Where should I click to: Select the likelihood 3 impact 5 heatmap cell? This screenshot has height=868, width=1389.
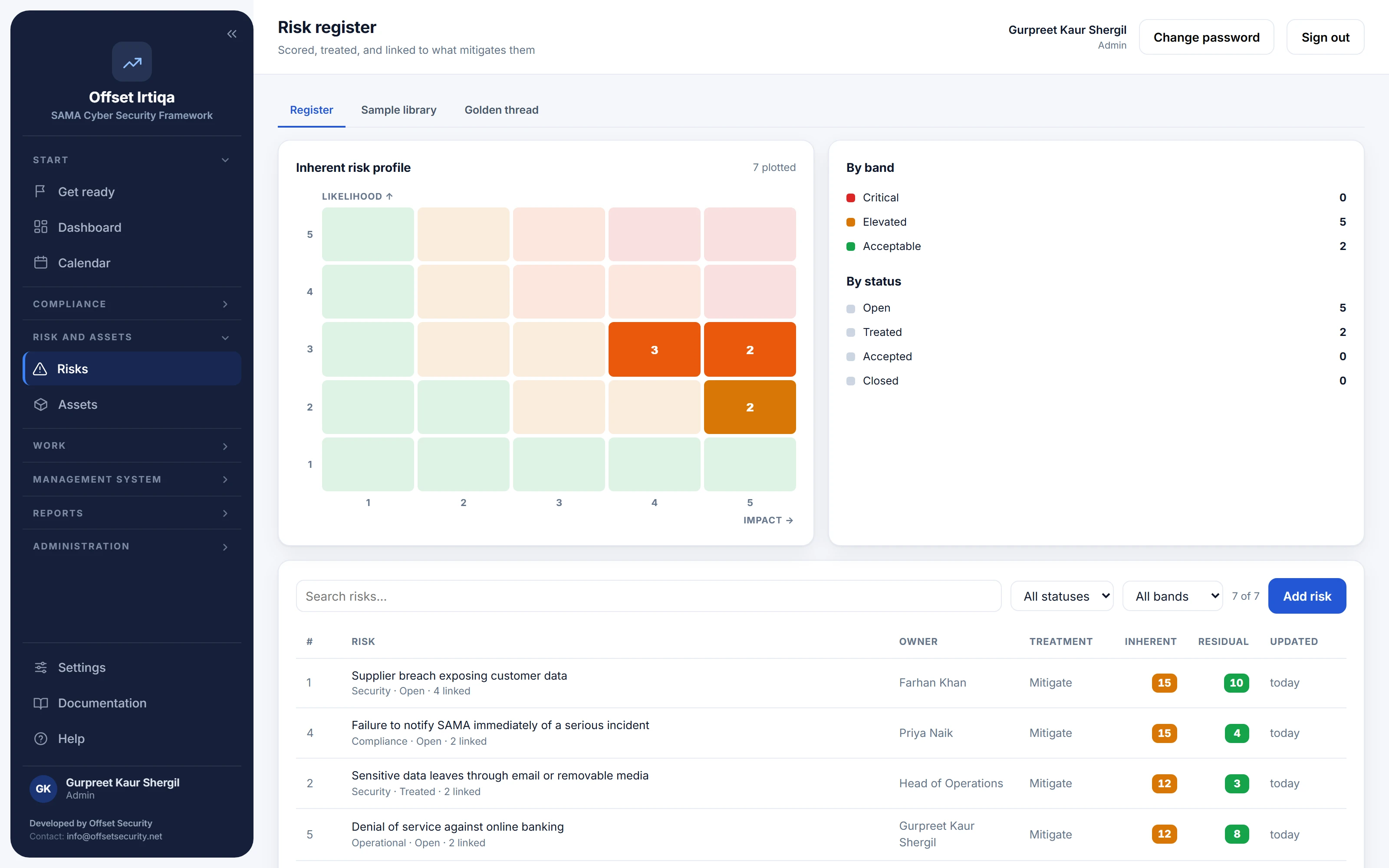[x=750, y=349]
